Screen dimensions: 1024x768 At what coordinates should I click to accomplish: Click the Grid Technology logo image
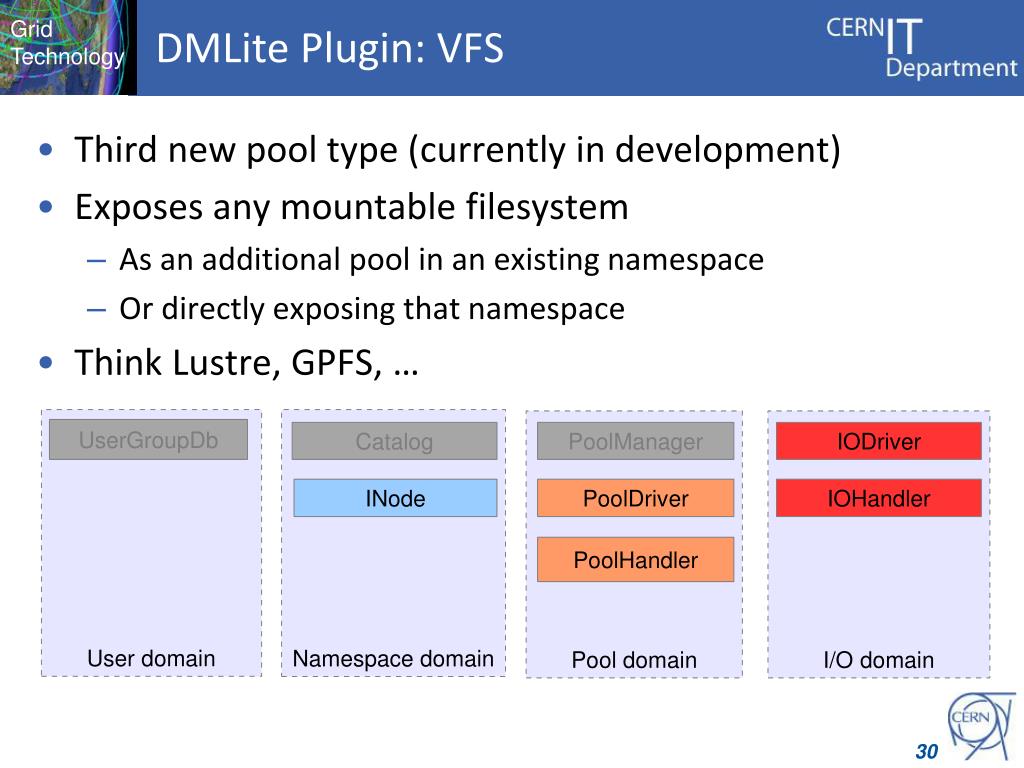pos(68,47)
